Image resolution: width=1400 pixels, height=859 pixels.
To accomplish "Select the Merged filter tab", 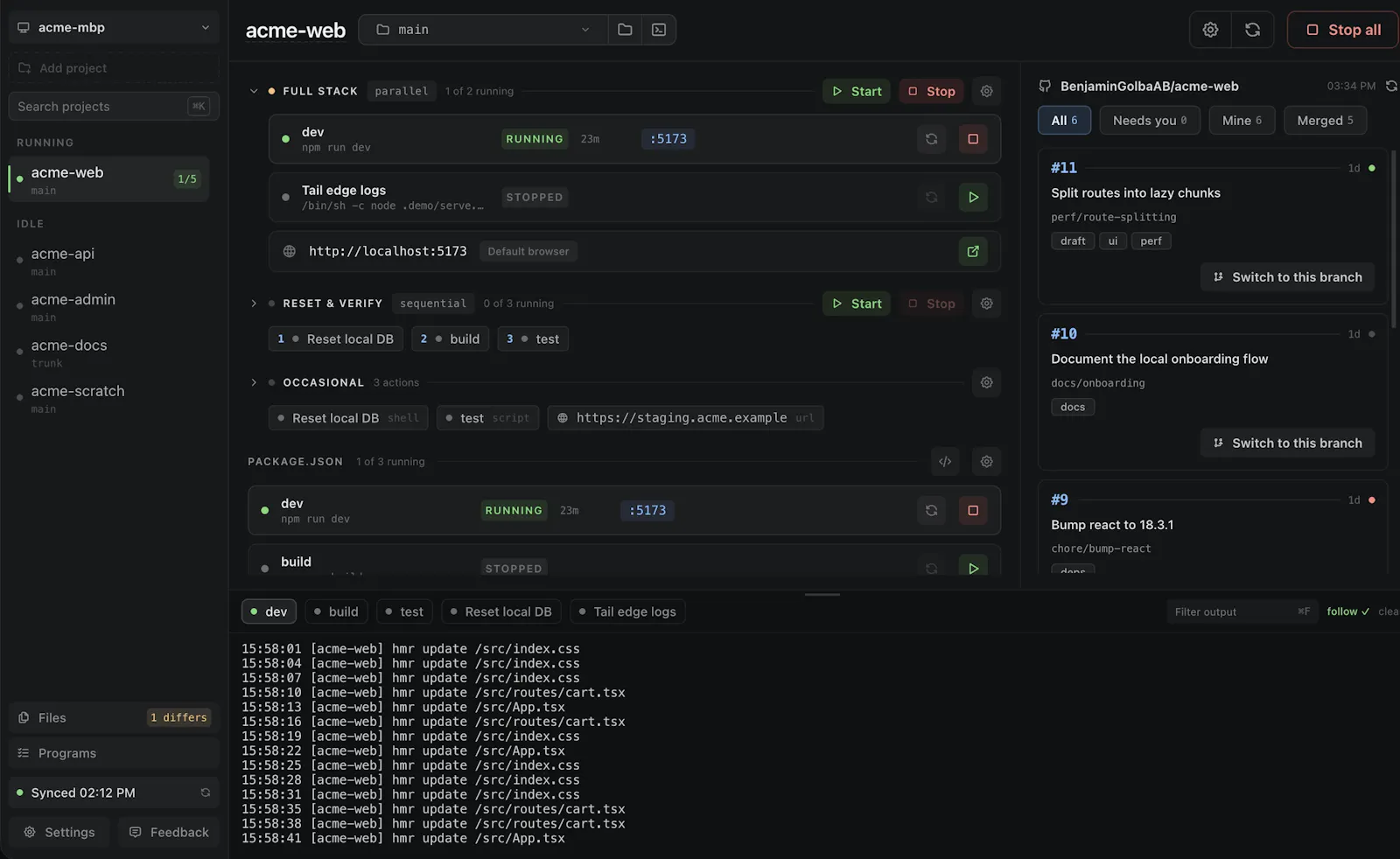I will 1325,121.
